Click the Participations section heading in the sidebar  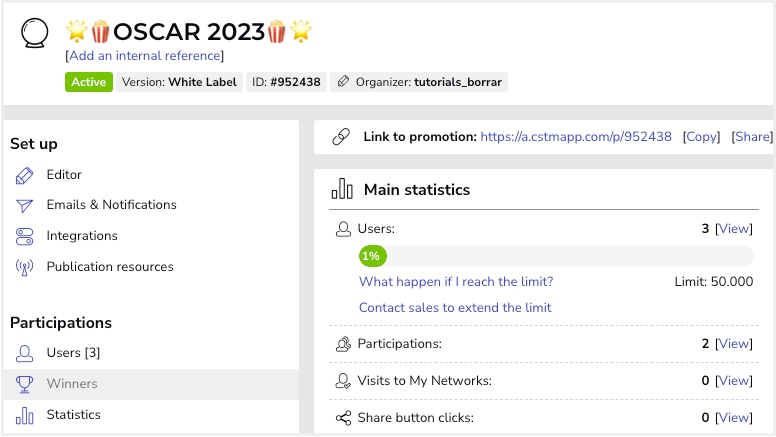[x=61, y=323]
